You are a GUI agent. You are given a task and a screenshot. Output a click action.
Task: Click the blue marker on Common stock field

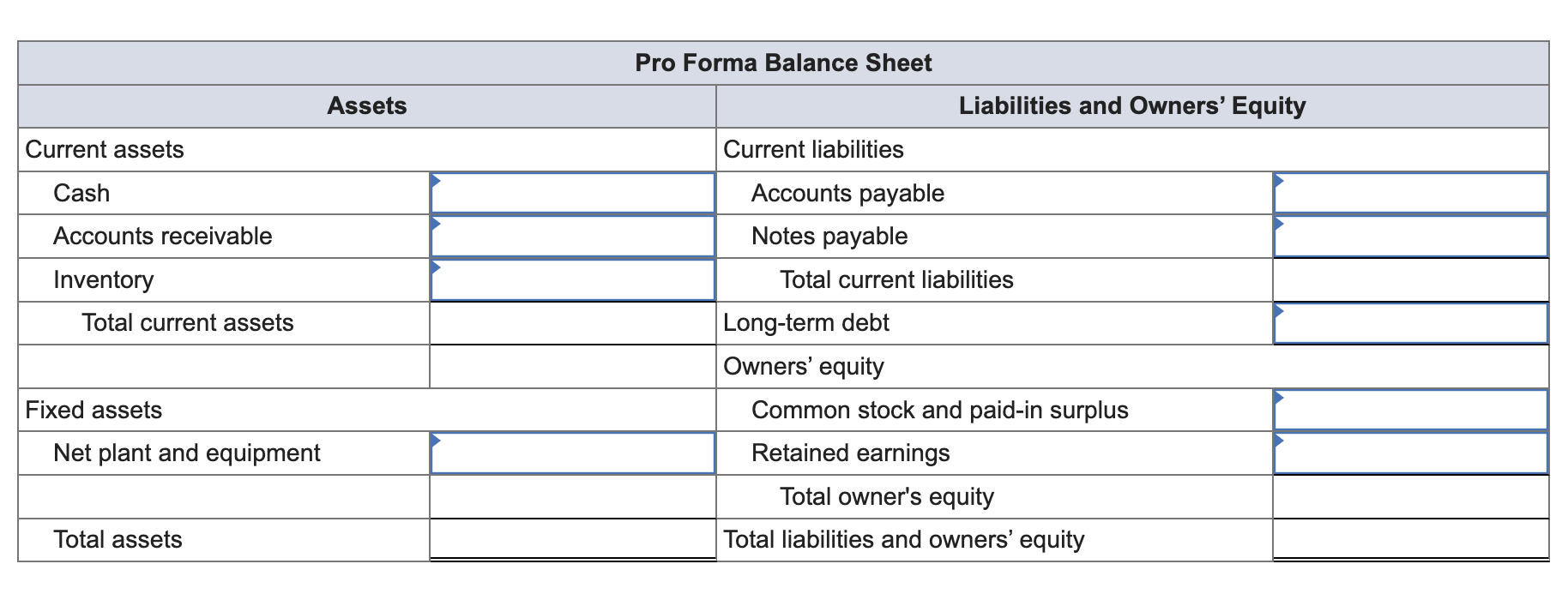coord(1280,399)
